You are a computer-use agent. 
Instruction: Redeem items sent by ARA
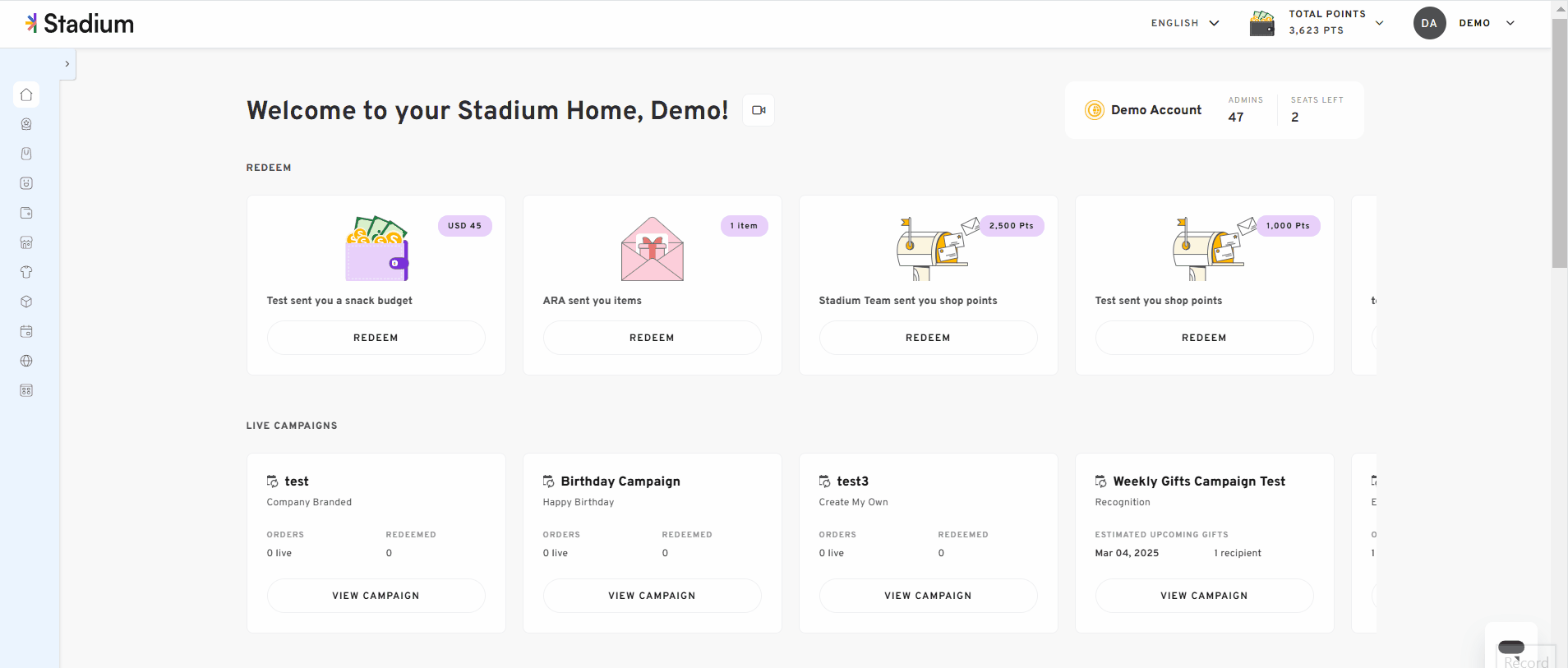pyautogui.click(x=652, y=338)
